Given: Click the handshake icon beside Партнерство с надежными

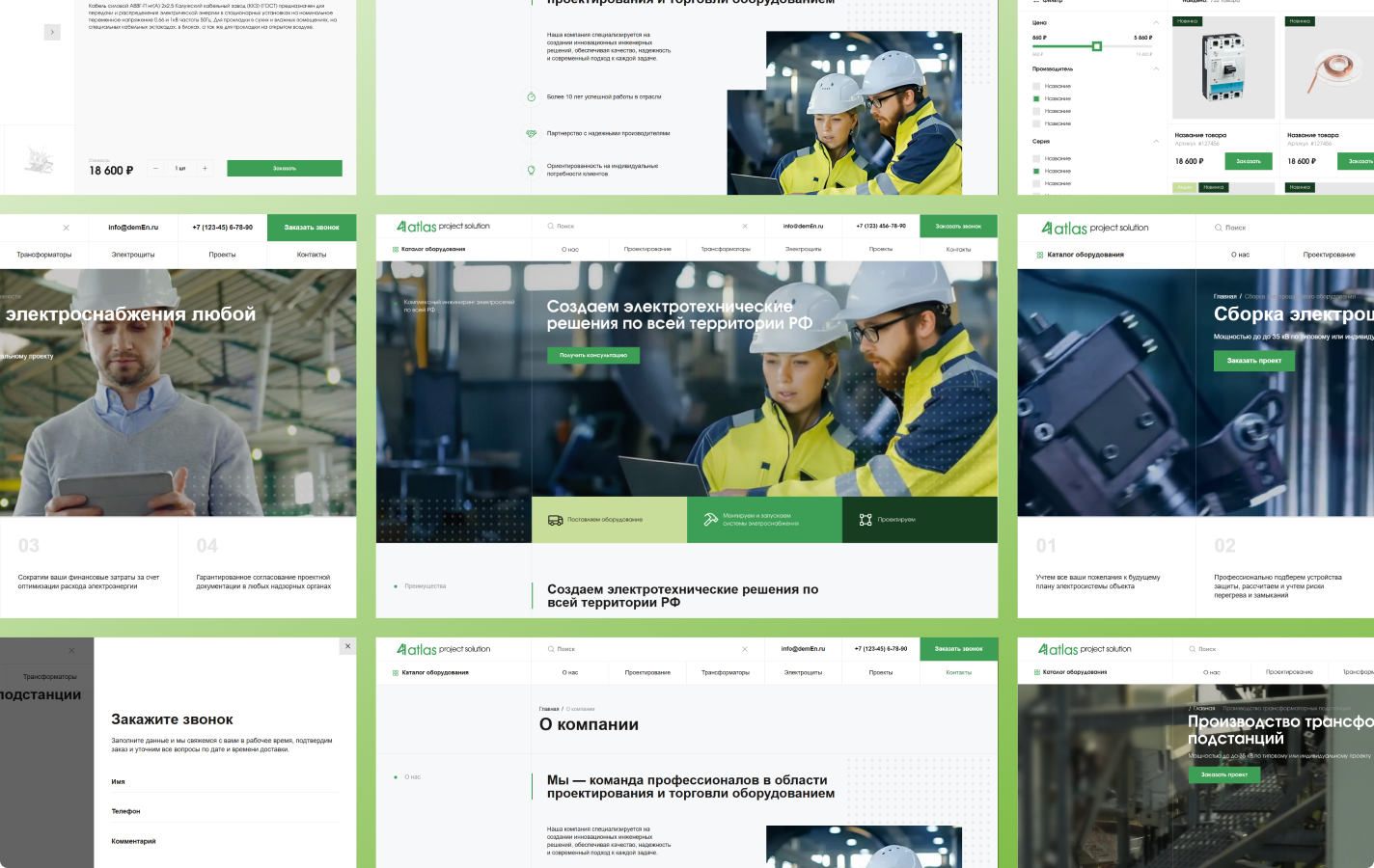Looking at the screenshot, I should tap(531, 133).
